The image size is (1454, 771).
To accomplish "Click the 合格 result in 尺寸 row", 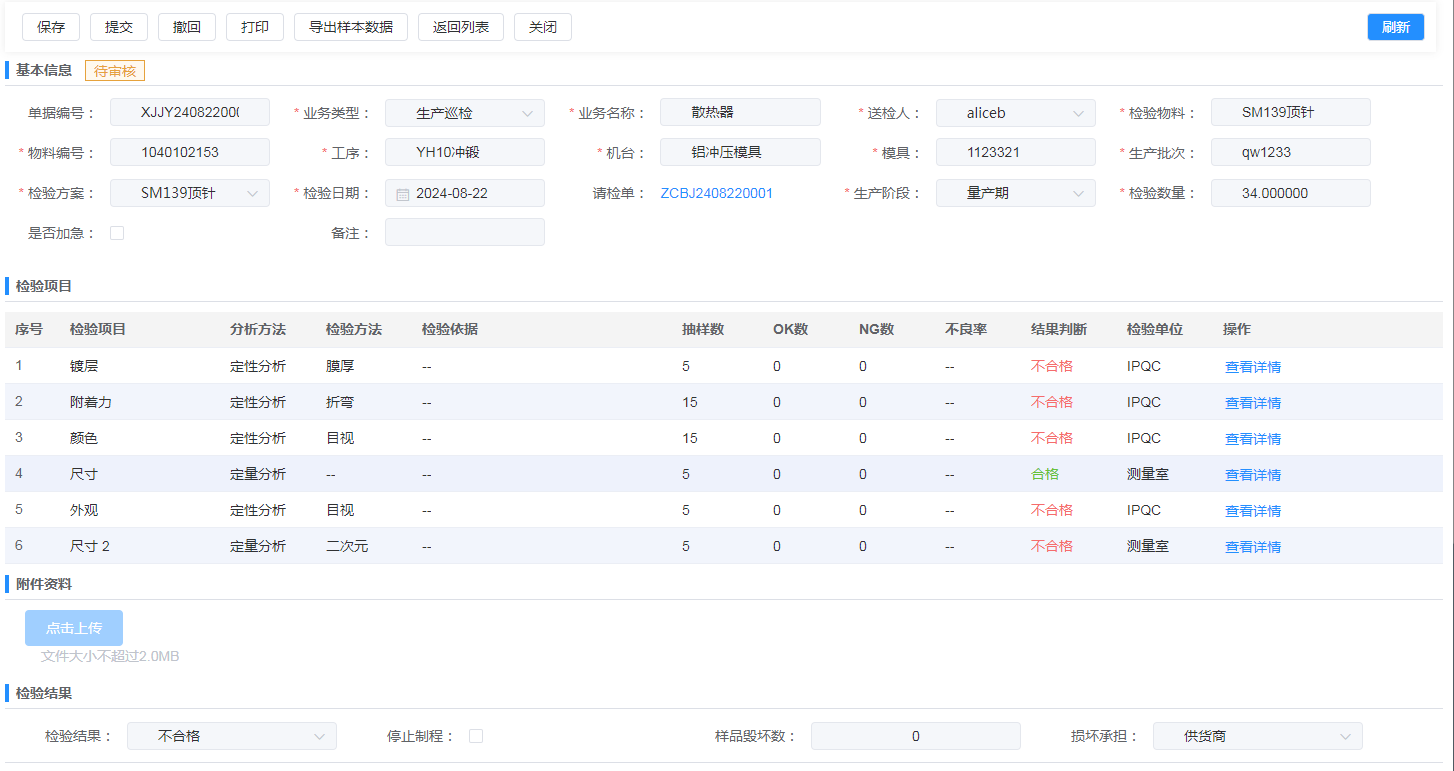I will coord(1045,474).
